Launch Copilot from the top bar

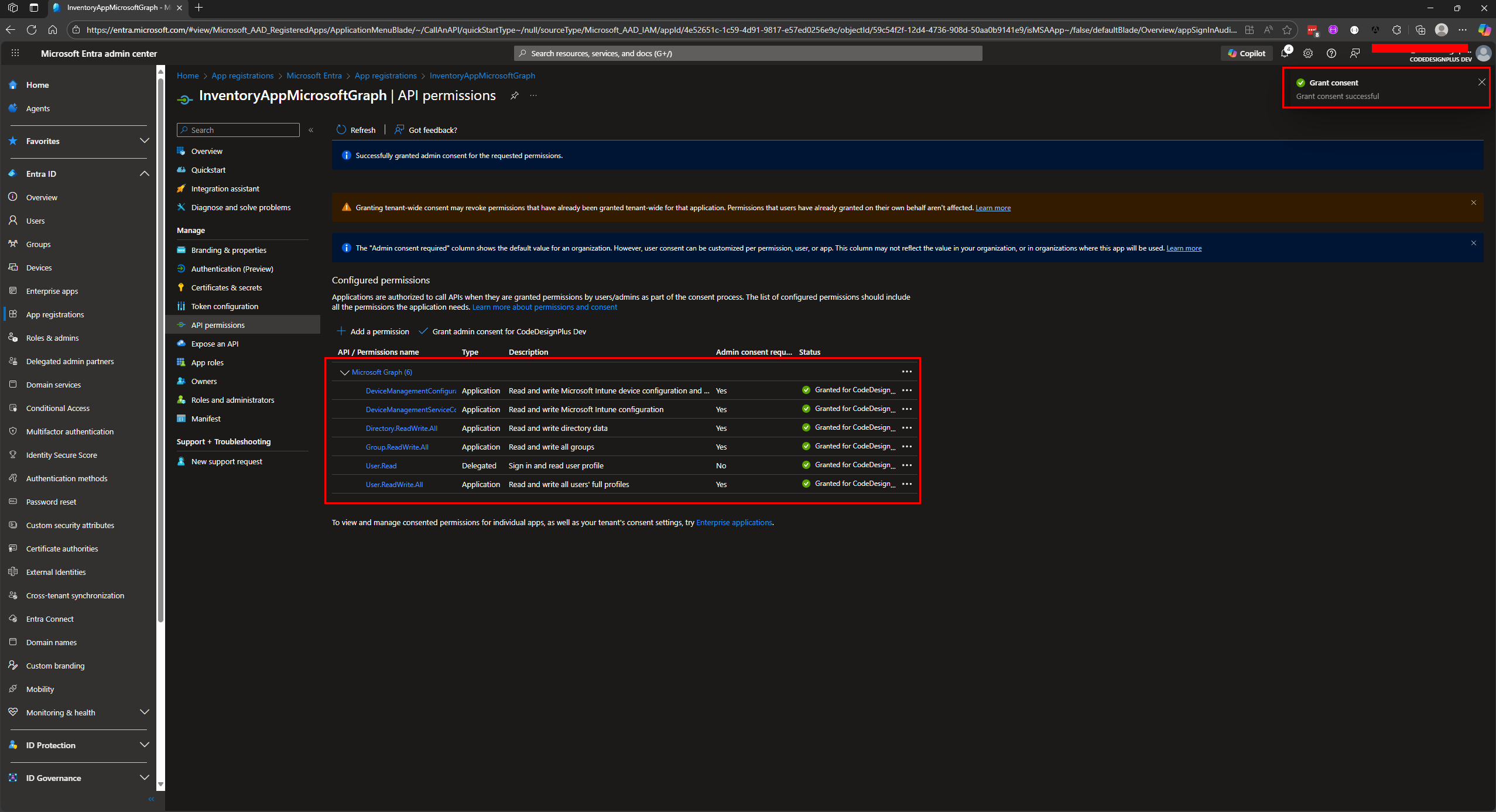[x=1247, y=53]
